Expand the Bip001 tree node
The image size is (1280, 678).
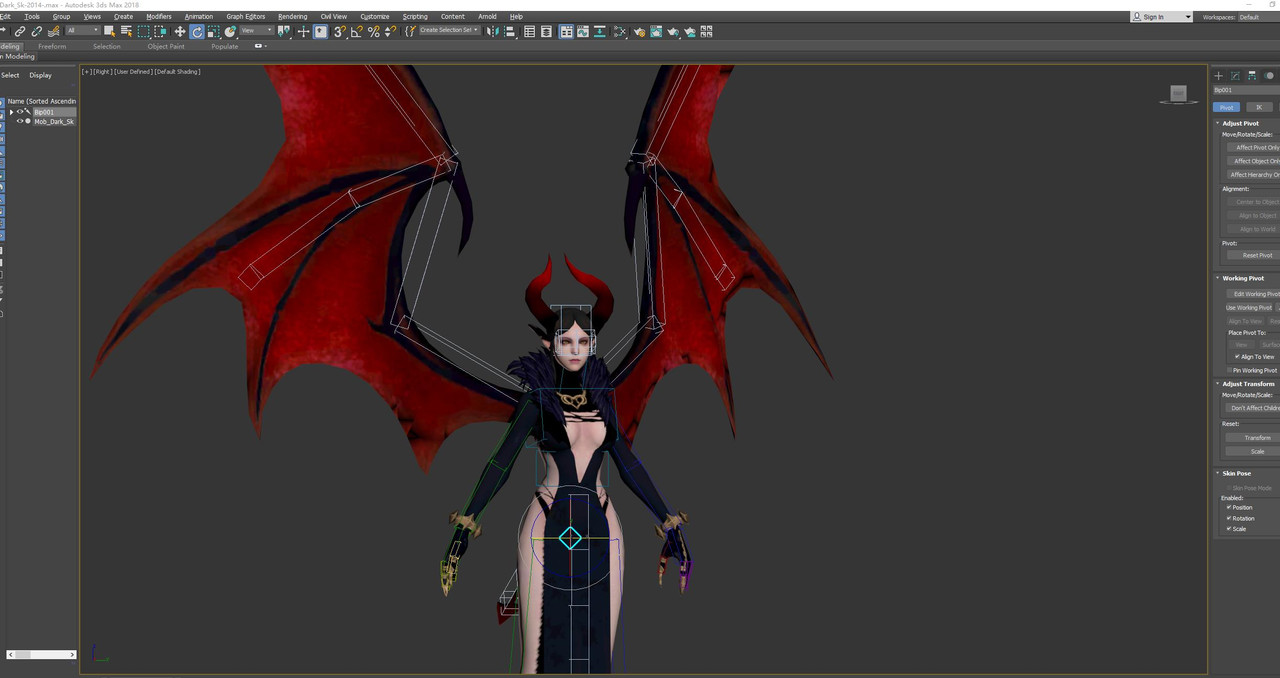[x=11, y=112]
